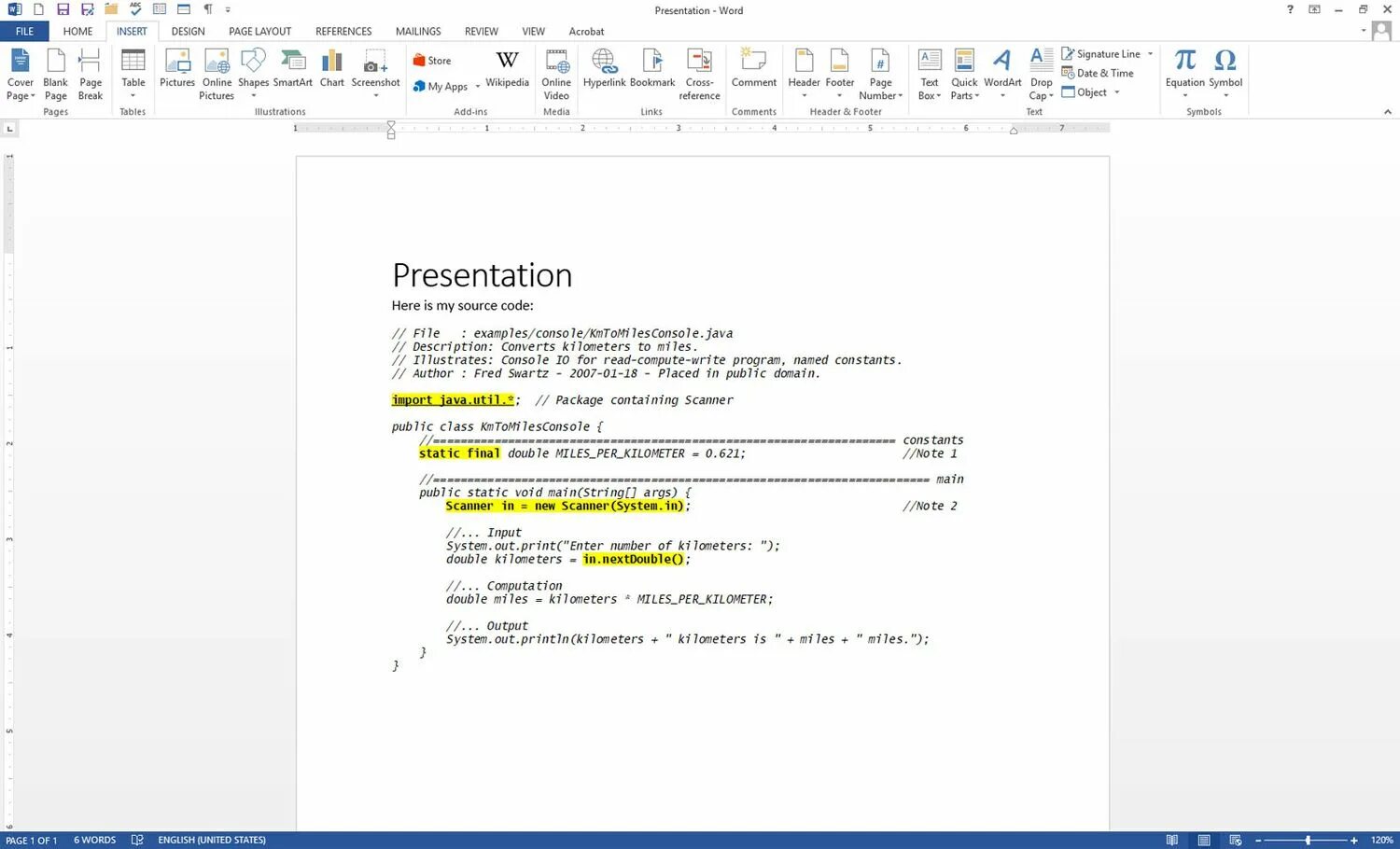This screenshot has width=1400, height=849.
Task: Open Online Pictures search
Action: point(217,75)
